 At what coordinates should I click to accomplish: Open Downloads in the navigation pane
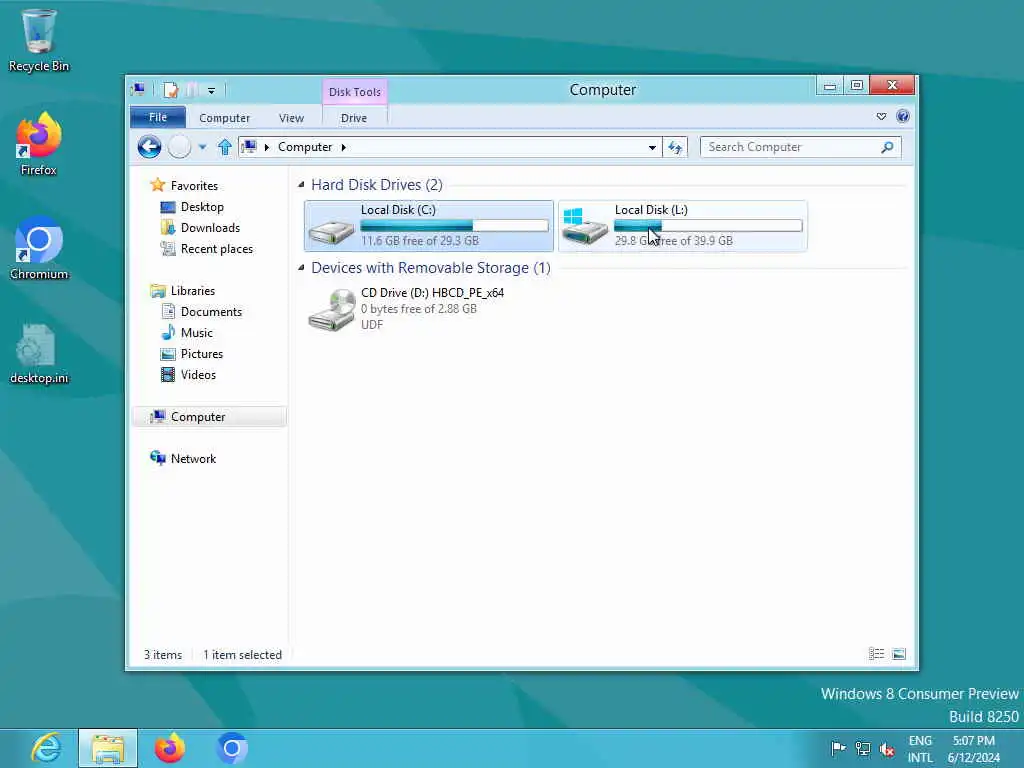(x=210, y=228)
